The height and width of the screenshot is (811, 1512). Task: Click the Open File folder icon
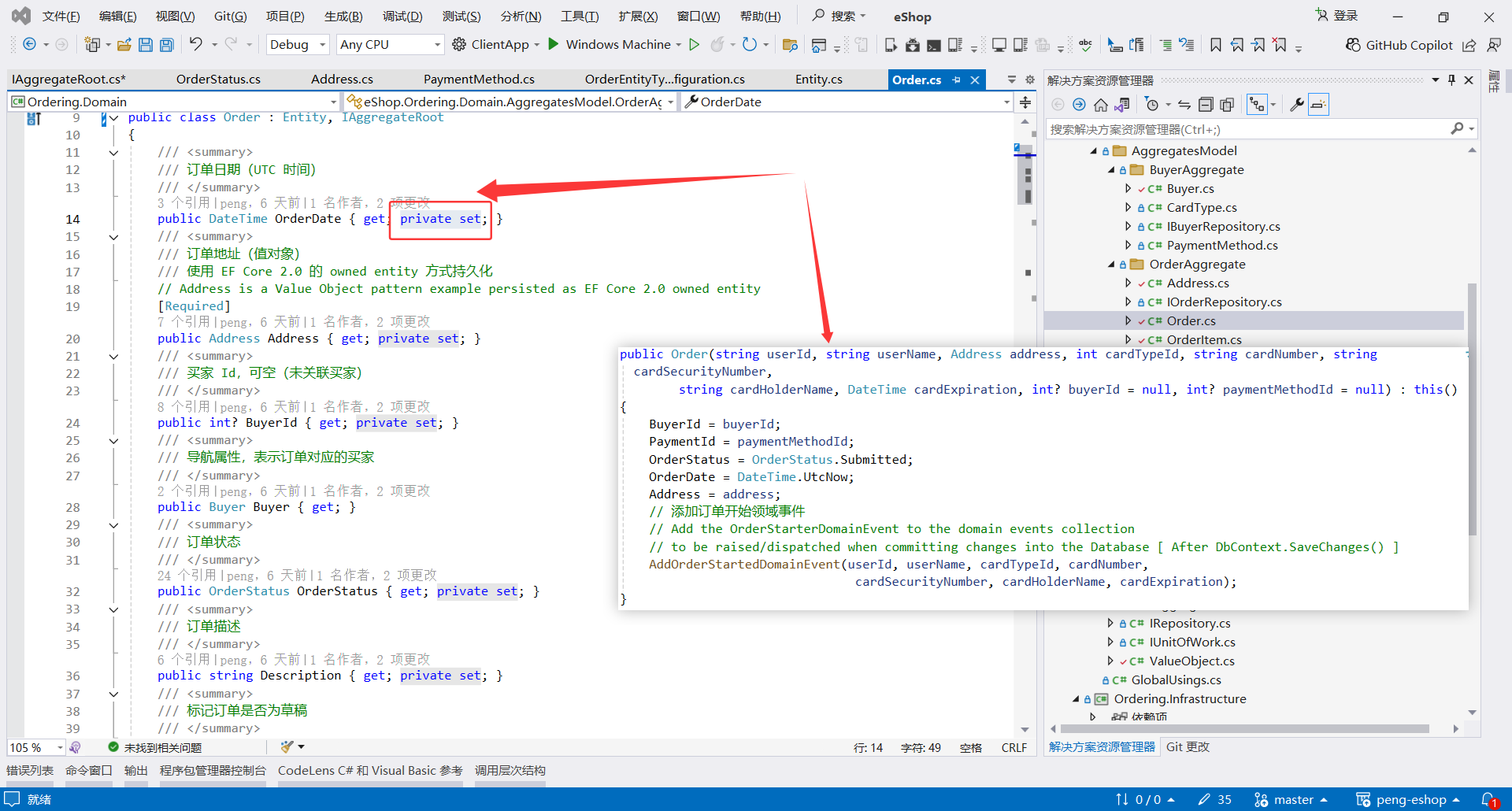pos(124,45)
